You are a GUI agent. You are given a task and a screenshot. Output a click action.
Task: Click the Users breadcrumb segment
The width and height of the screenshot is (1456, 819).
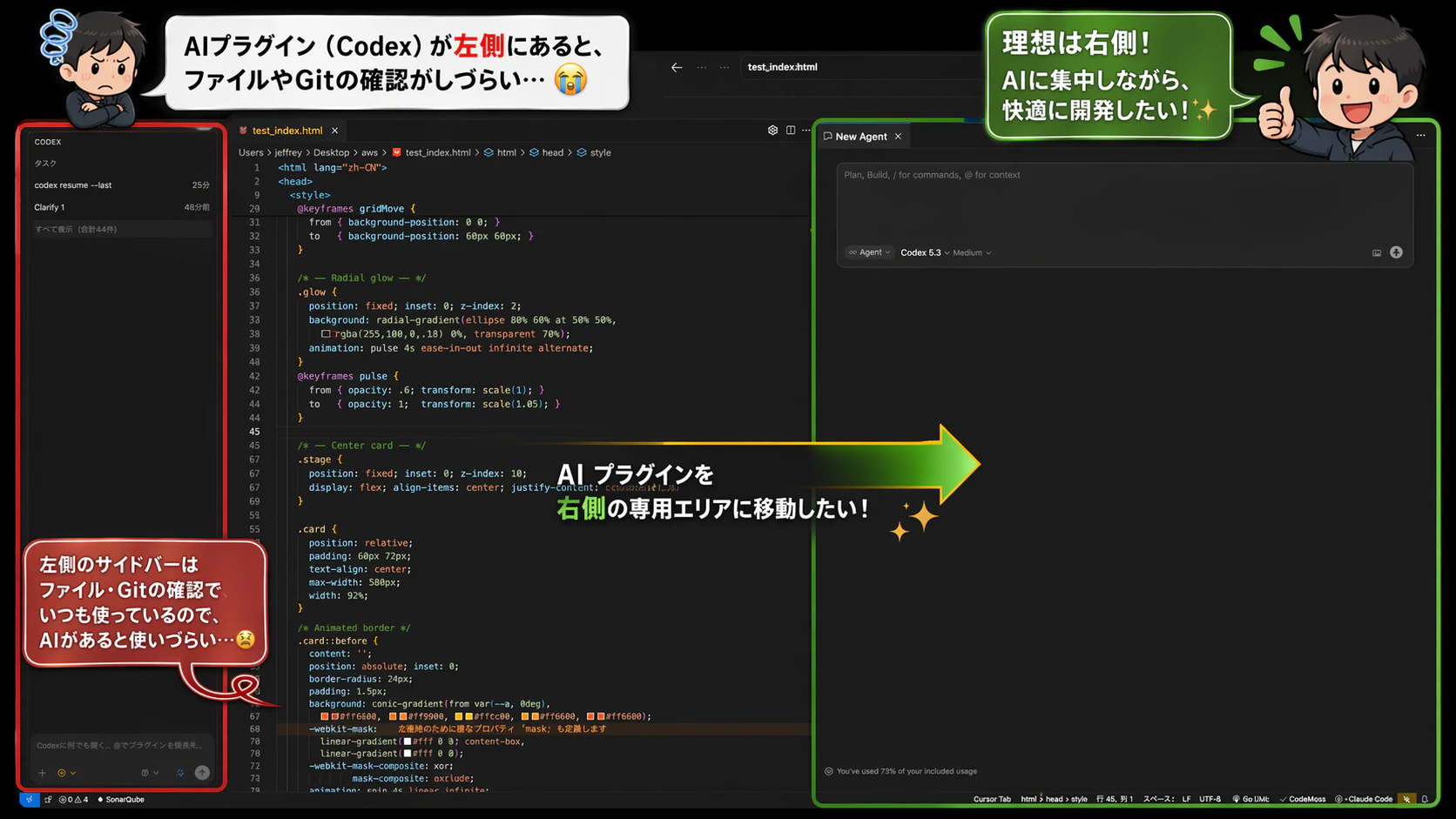point(251,153)
